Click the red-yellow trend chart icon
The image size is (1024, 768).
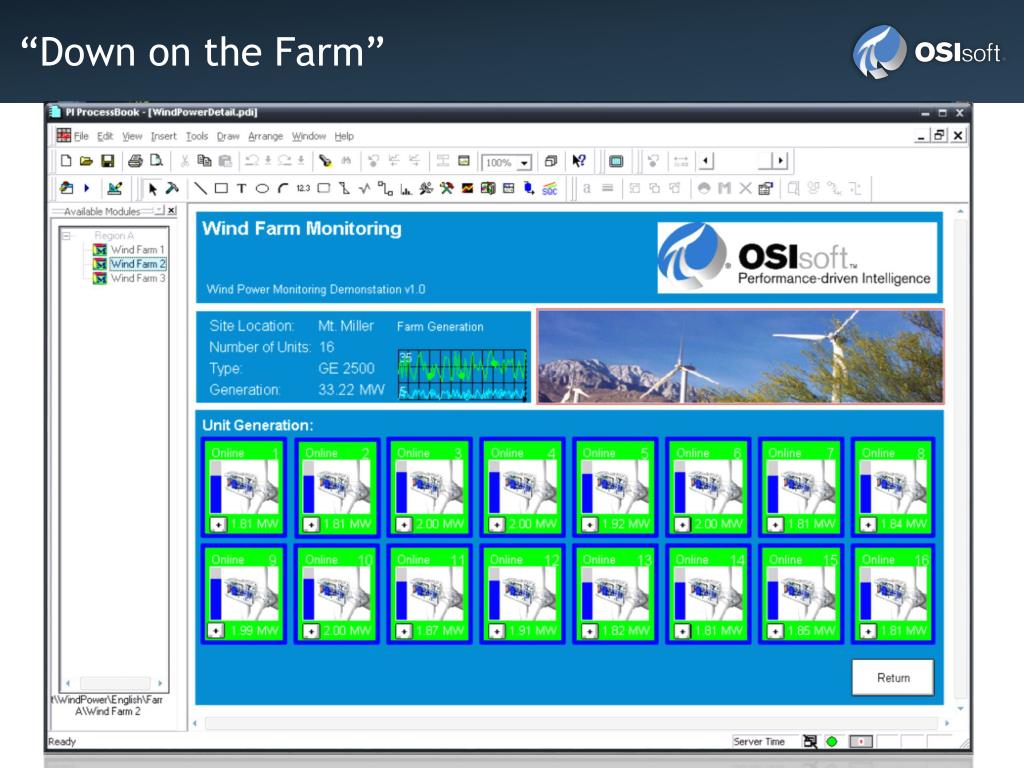468,189
